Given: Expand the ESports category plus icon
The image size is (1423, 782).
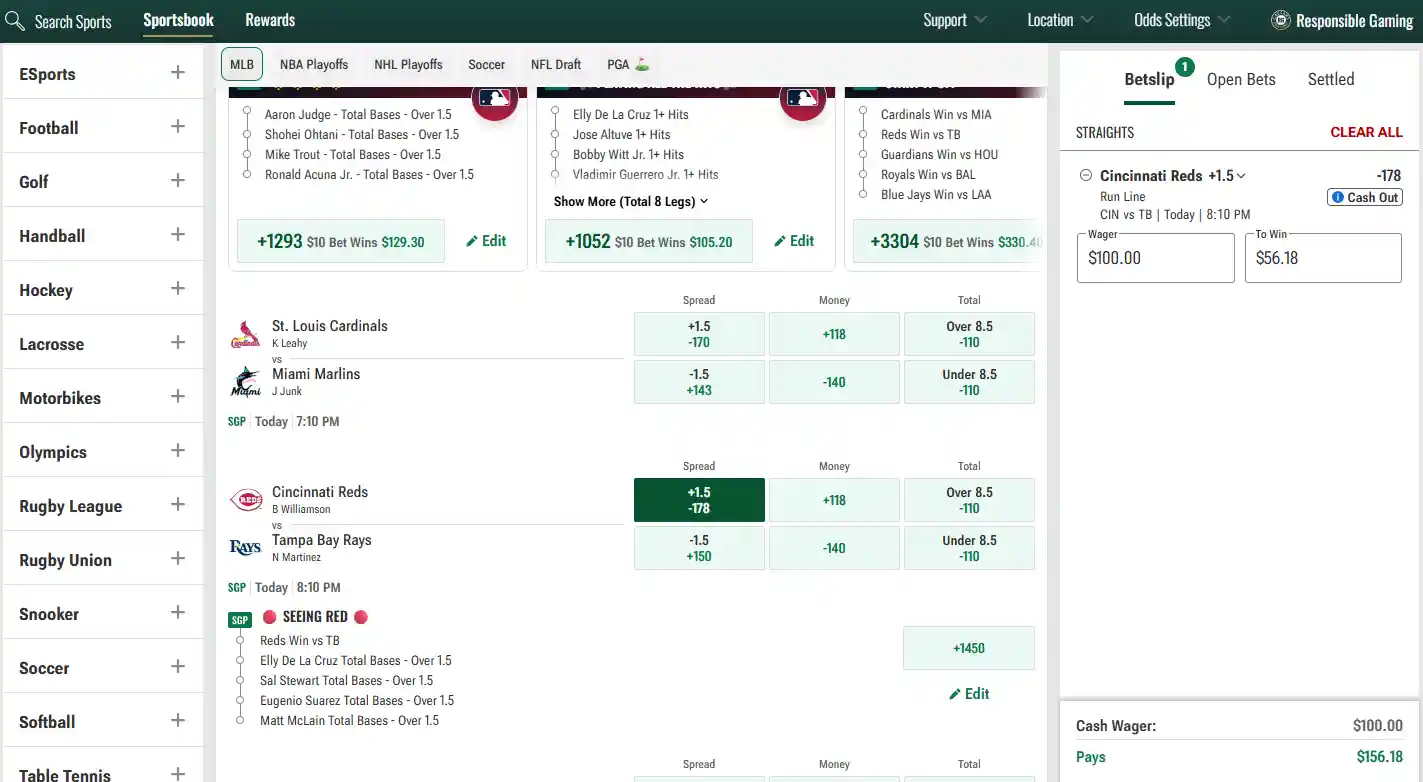Looking at the screenshot, I should tap(178, 72).
